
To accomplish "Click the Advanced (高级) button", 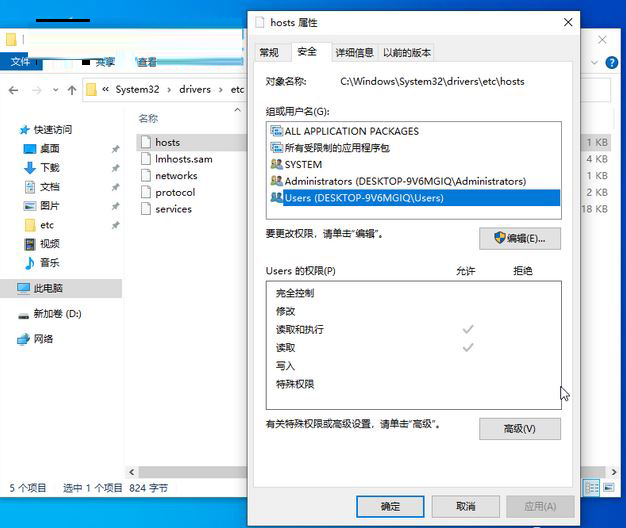I will point(520,428).
